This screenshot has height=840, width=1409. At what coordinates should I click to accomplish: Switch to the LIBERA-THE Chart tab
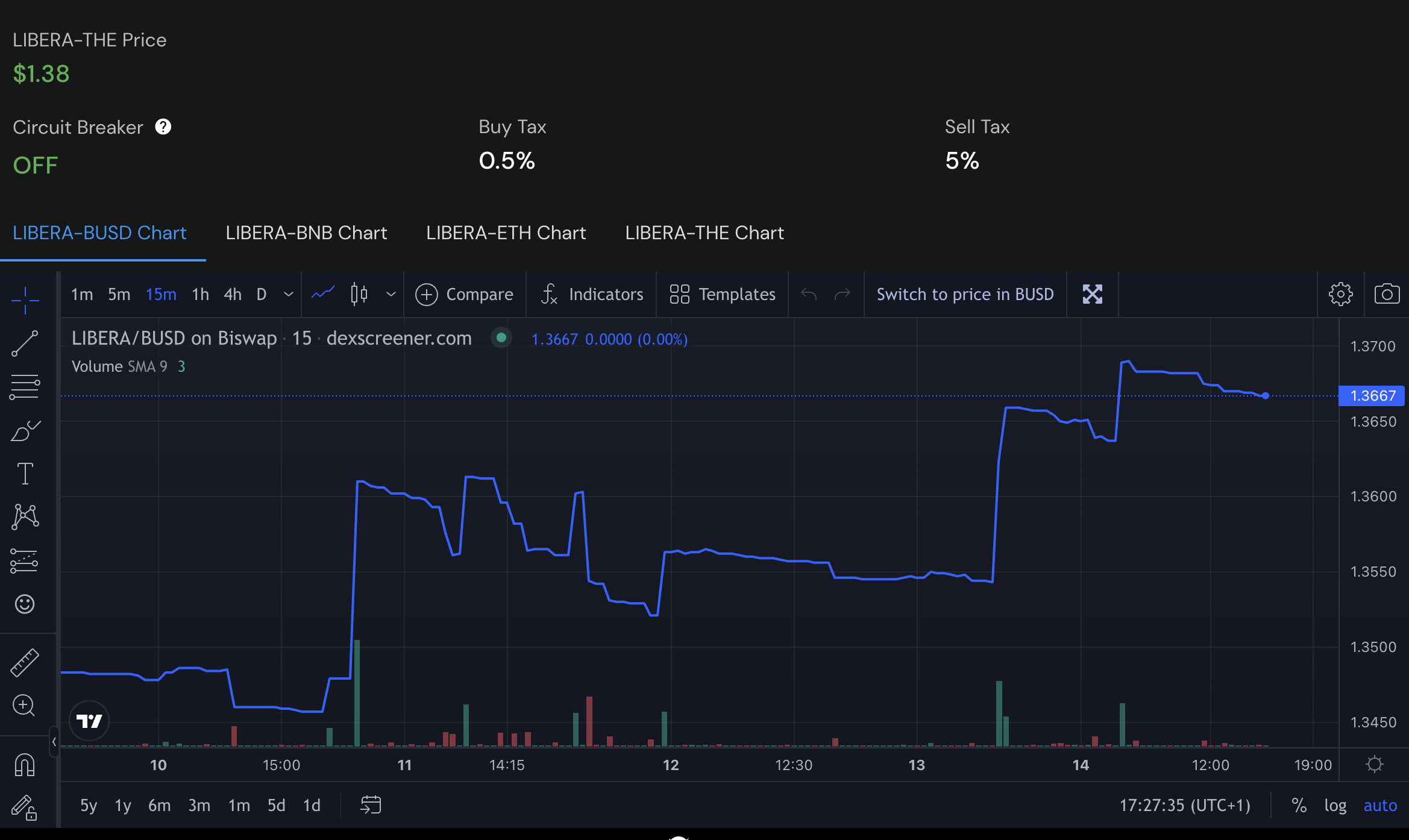pos(704,233)
